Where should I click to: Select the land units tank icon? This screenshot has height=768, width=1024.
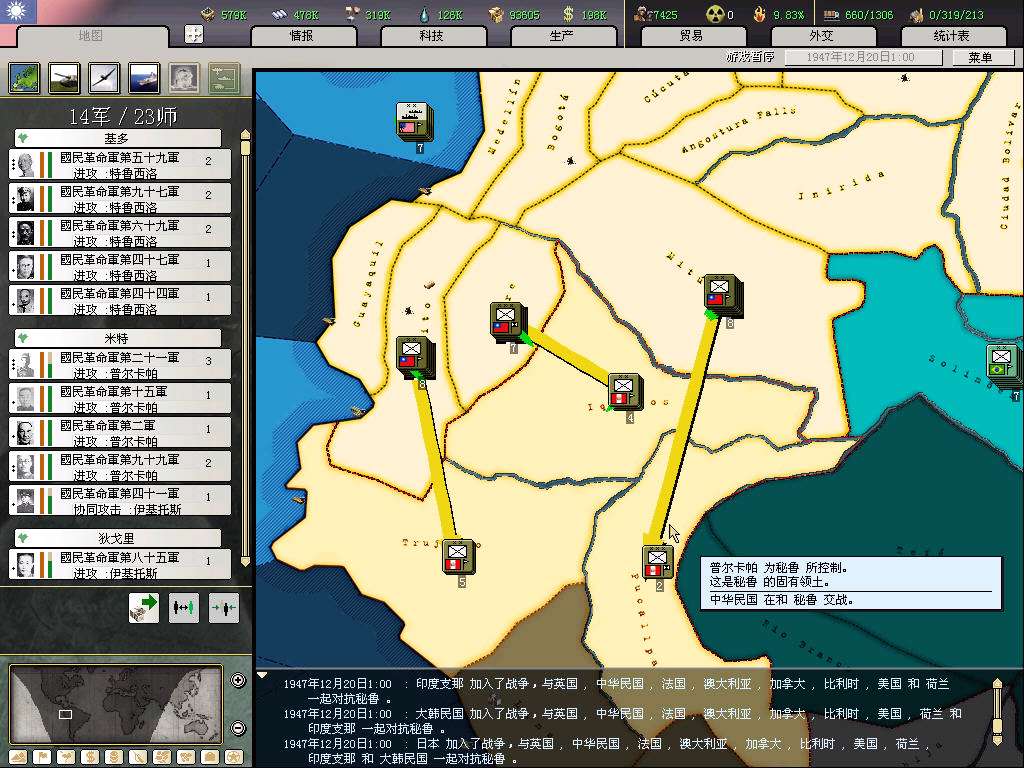(x=63, y=77)
